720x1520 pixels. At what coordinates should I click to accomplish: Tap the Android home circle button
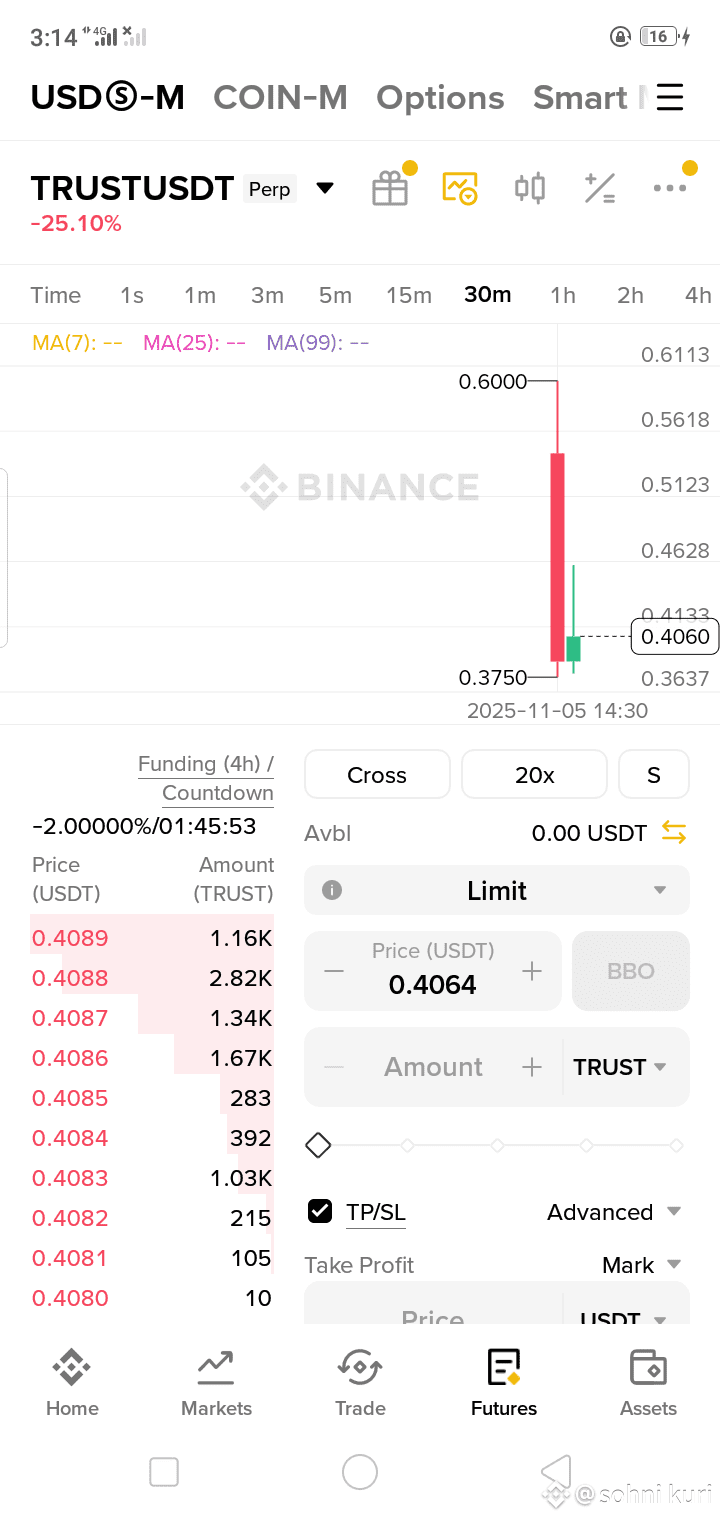pos(360,1472)
